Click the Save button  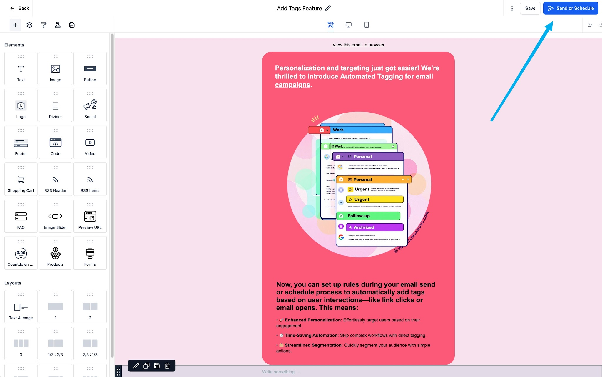(x=530, y=8)
